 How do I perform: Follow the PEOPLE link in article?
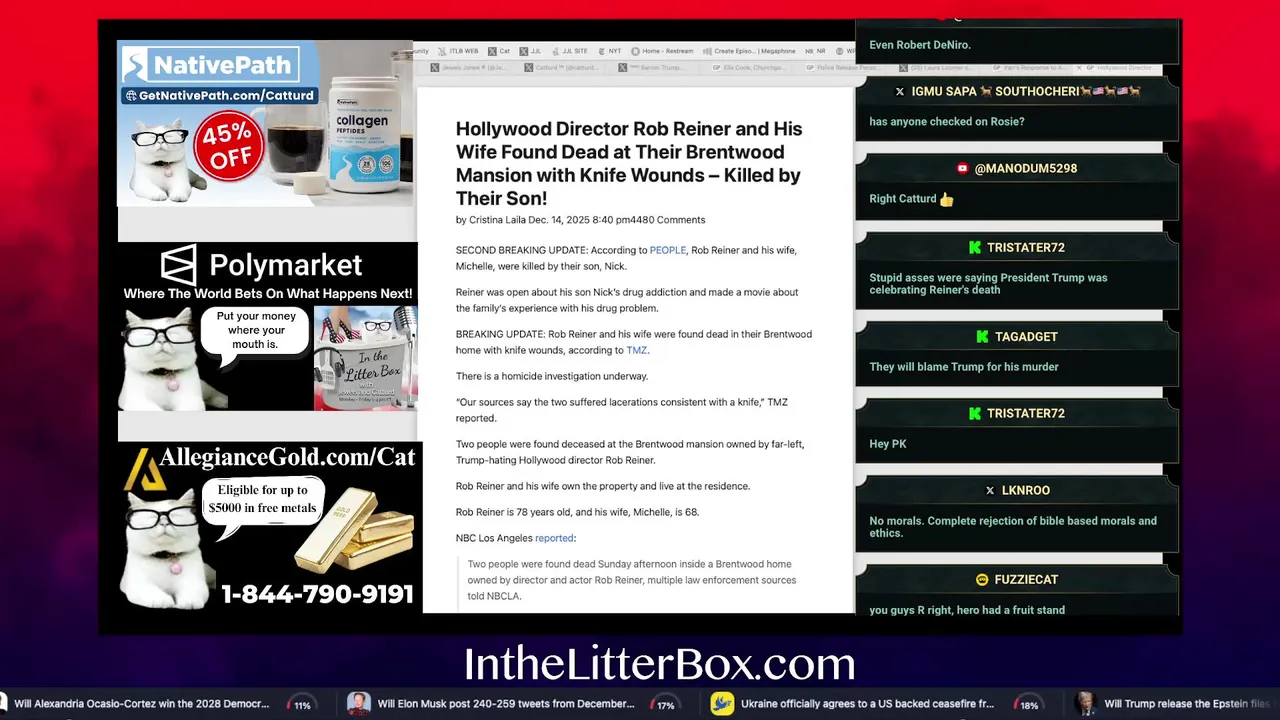[x=668, y=250]
